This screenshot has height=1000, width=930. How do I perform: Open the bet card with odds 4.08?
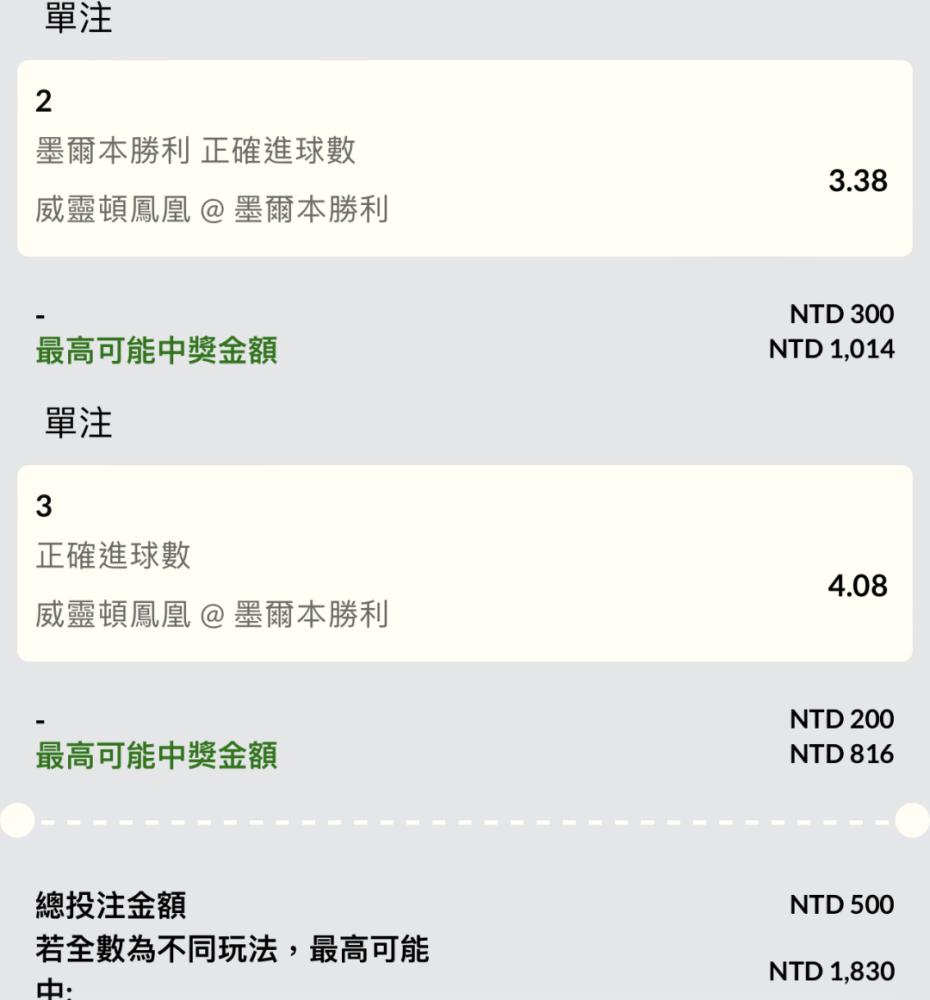(x=464, y=563)
